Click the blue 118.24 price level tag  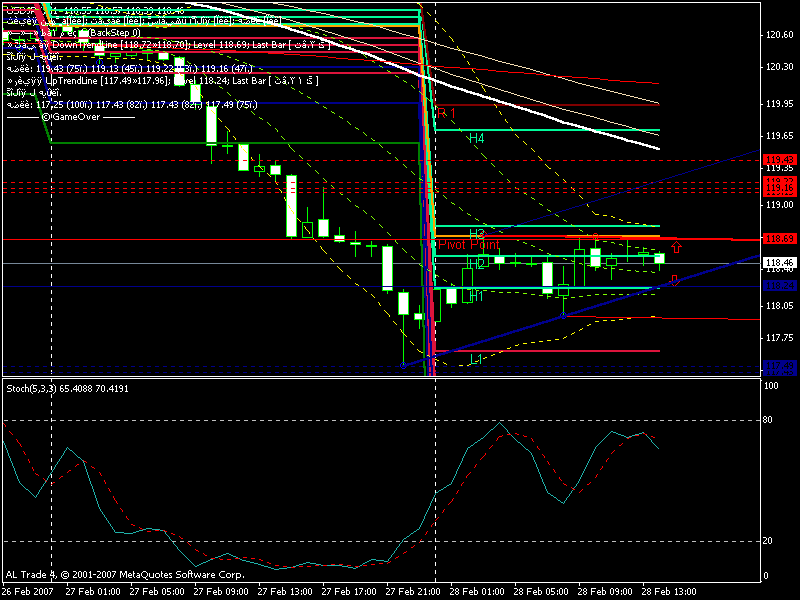[779, 285]
